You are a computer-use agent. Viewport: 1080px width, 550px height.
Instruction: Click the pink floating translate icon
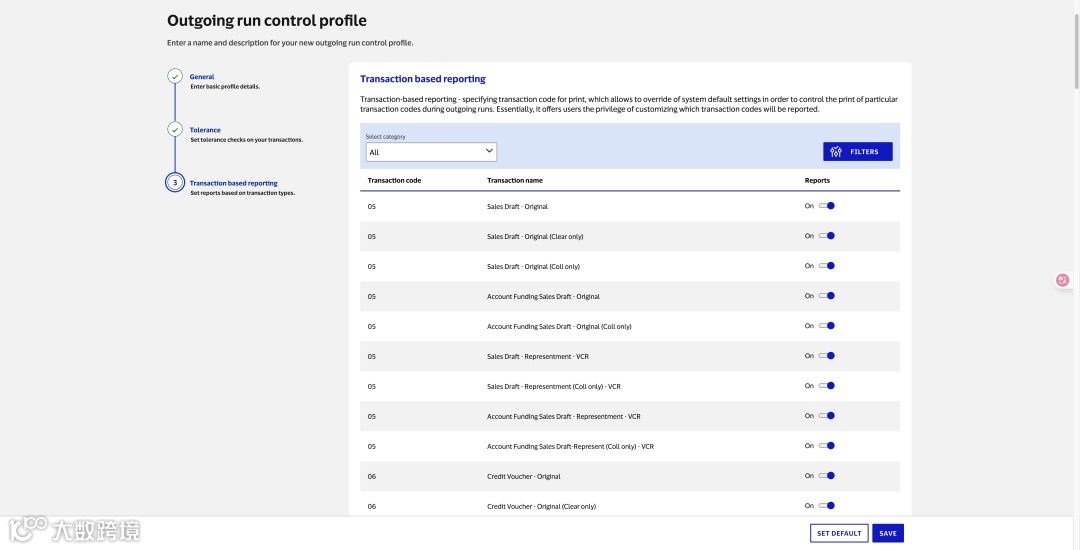coord(1063,280)
